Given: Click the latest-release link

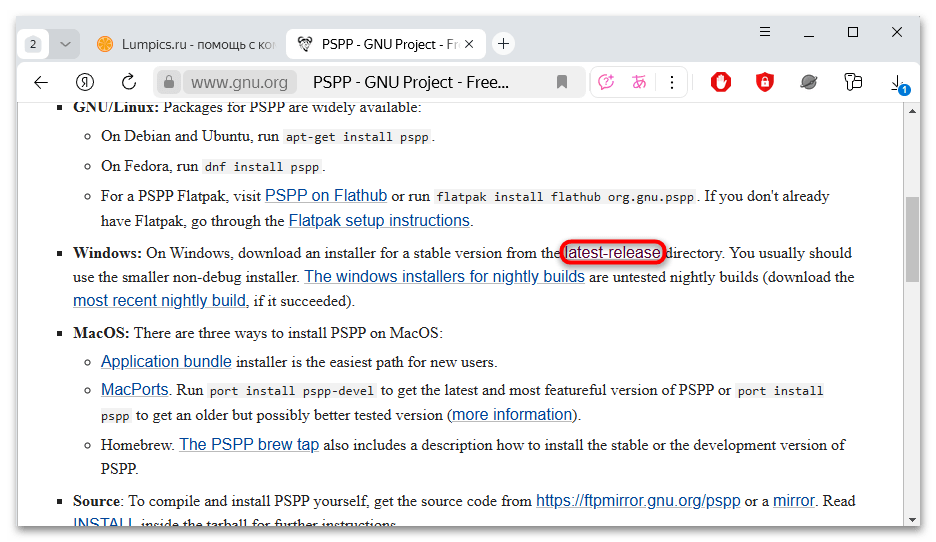Looking at the screenshot, I should tap(613, 253).
